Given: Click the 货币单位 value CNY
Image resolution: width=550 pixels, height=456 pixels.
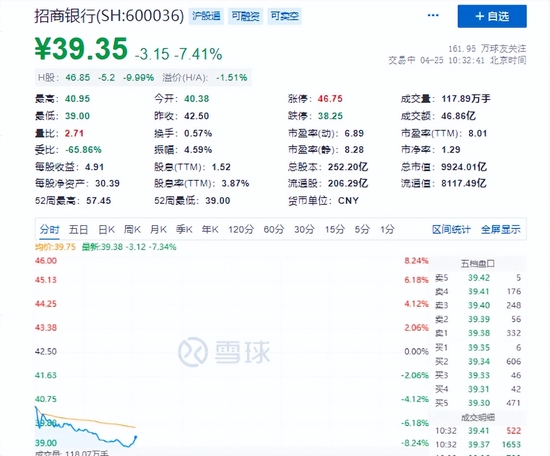Looking at the screenshot, I should (348, 201).
